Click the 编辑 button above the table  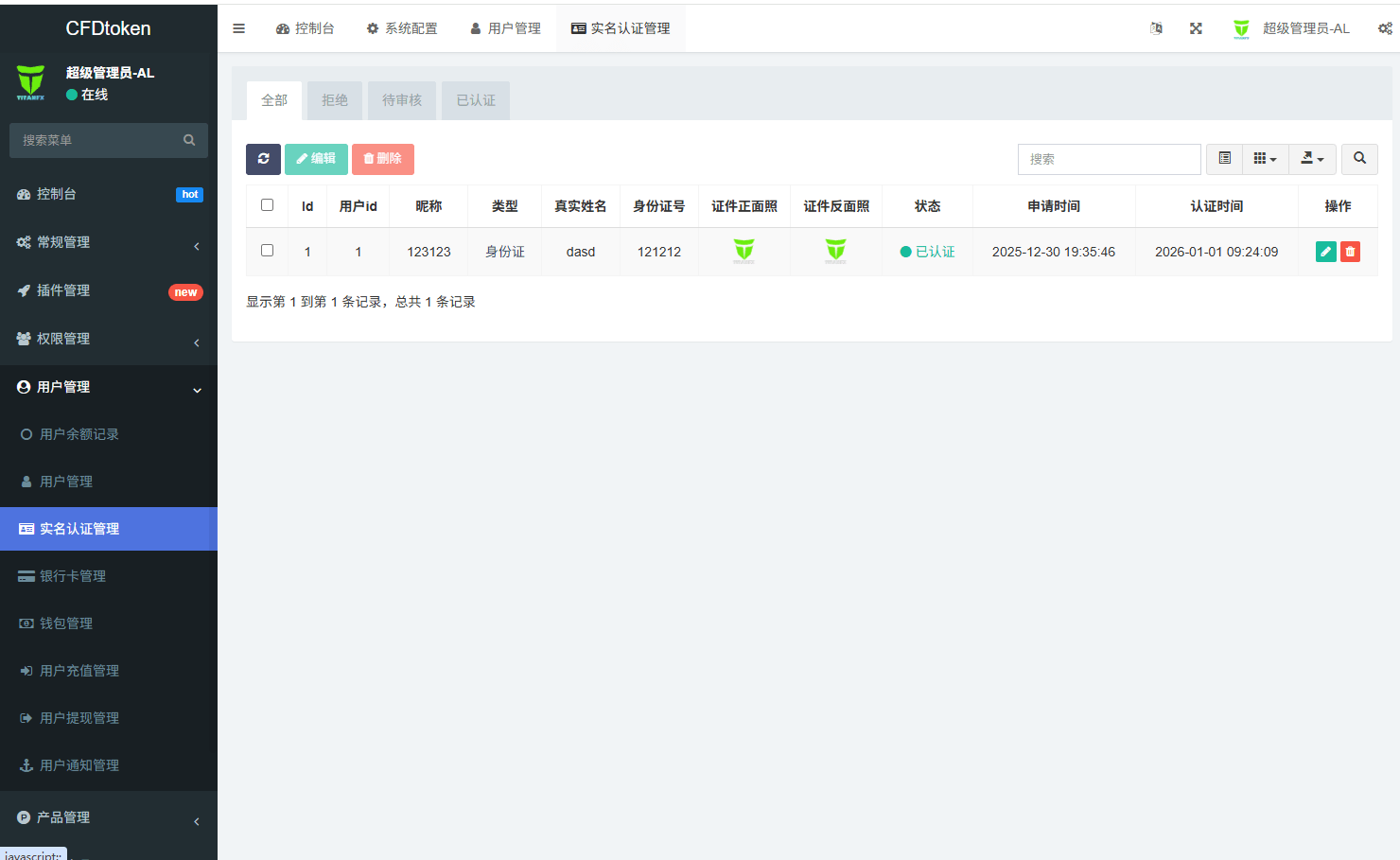click(316, 159)
